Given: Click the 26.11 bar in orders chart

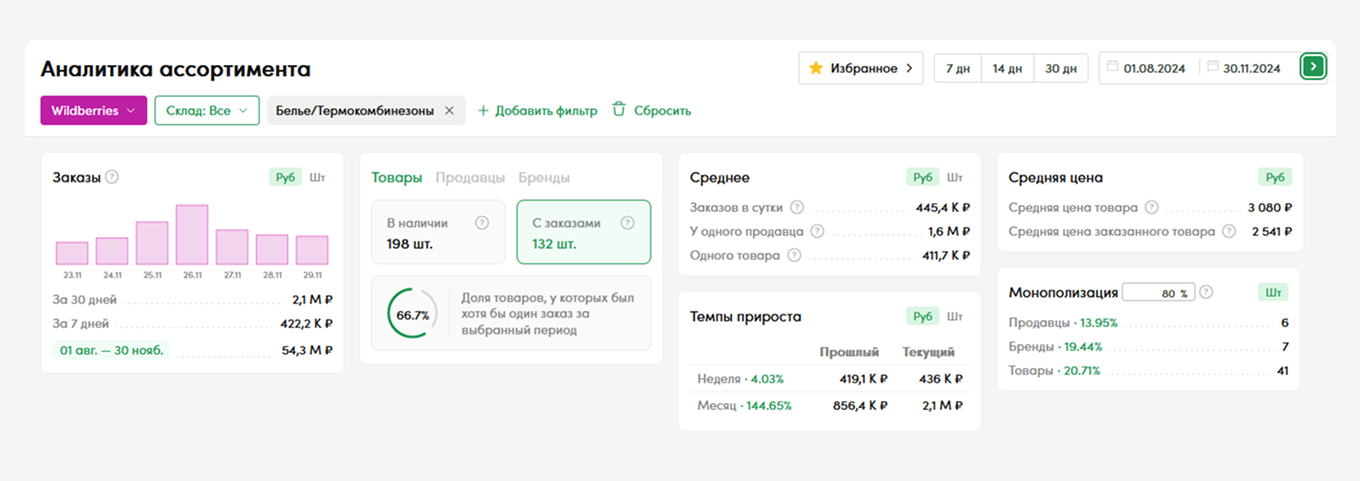Looking at the screenshot, I should tap(191, 234).
